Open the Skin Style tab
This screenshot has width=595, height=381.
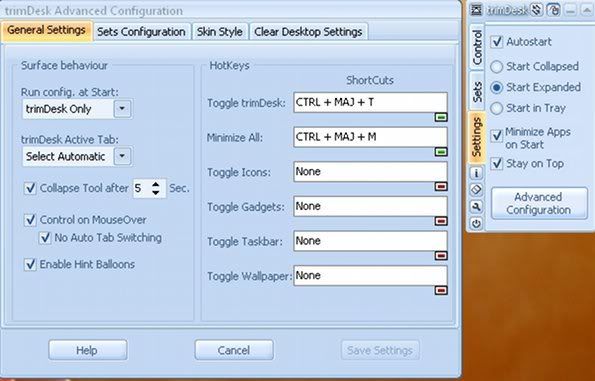(220, 32)
